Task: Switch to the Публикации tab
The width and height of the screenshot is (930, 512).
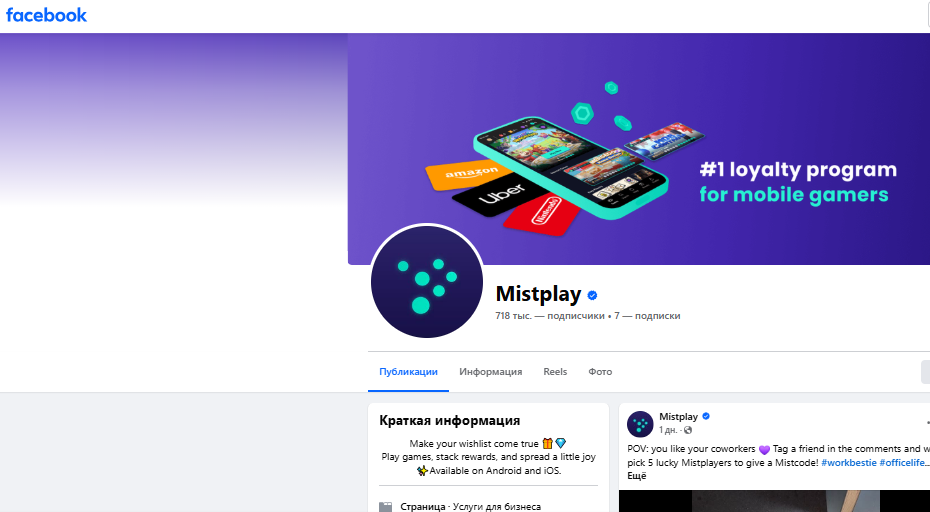Action: 408,372
